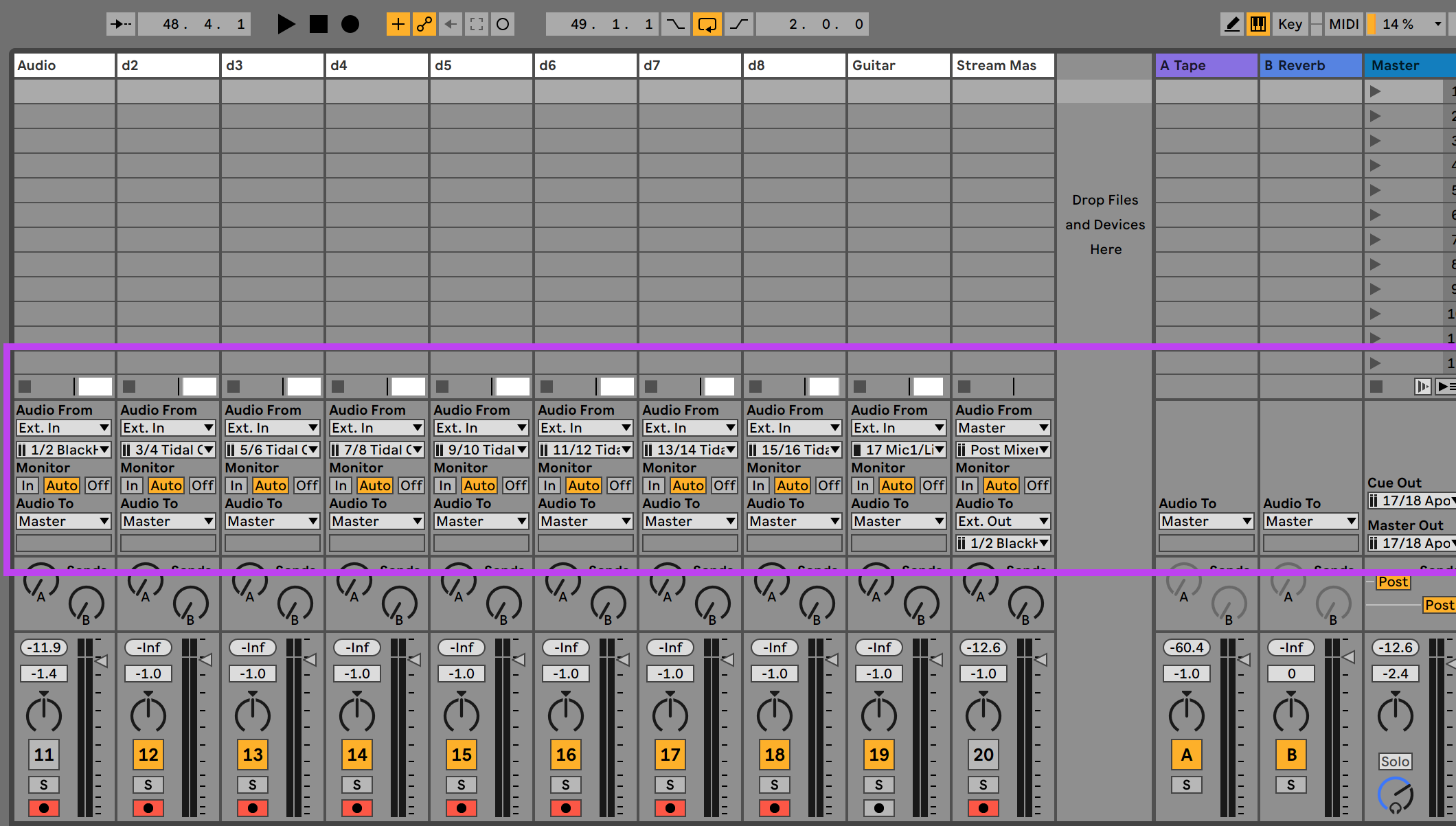The image size is (1456, 826).
Task: Toggle the computer MIDI keyboard icon
Action: (1258, 24)
